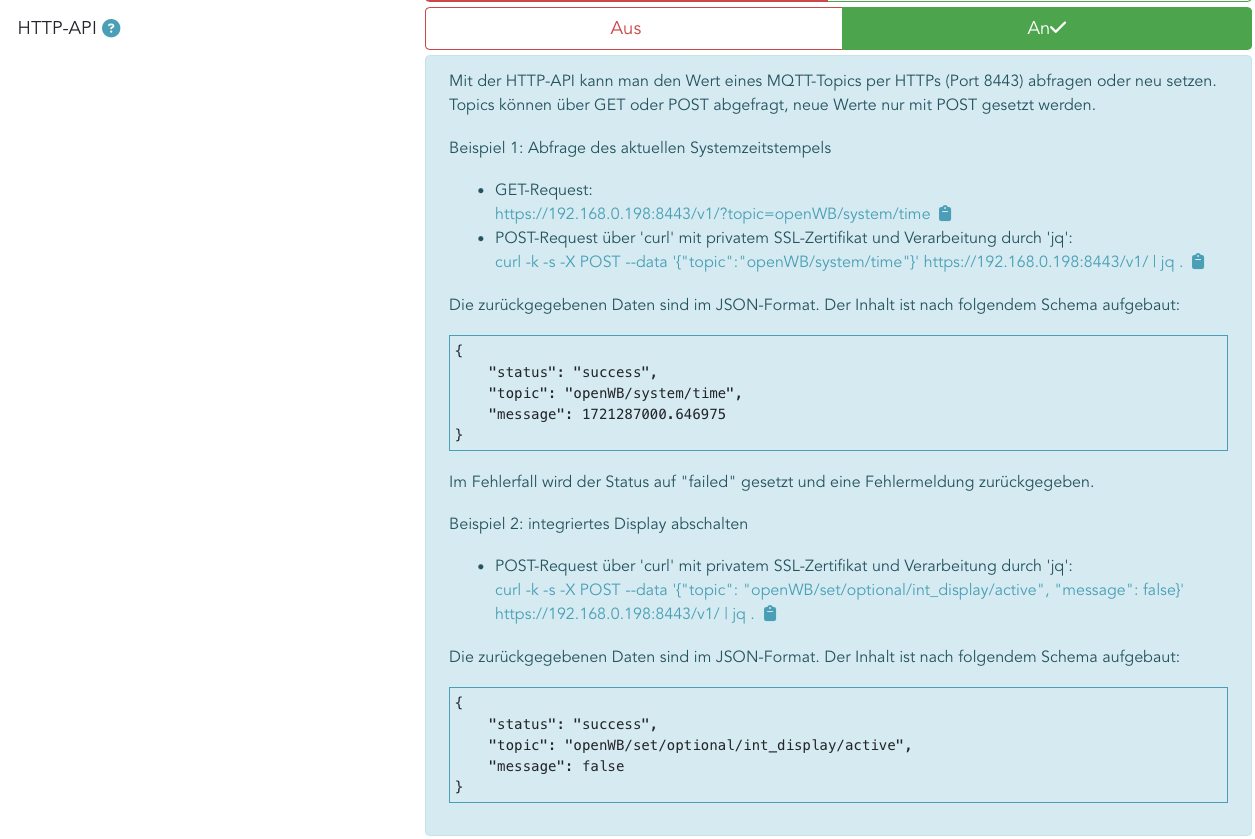Click the HTTP-API setting label

[57, 28]
